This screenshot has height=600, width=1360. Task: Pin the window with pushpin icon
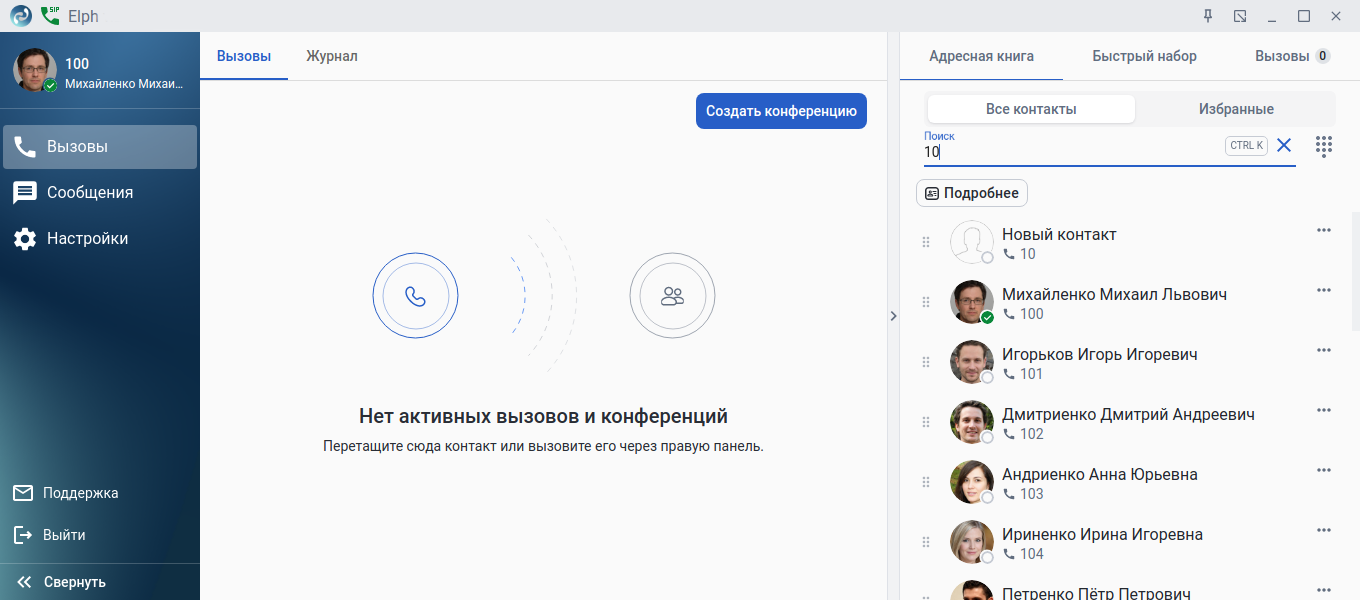point(1208,16)
